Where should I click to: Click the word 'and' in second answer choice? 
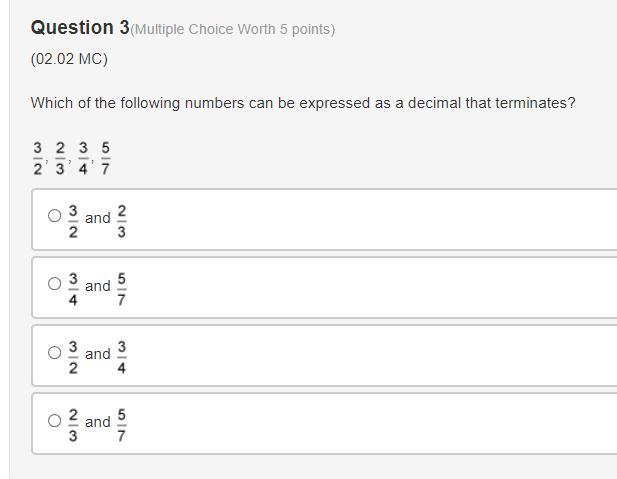(98, 286)
